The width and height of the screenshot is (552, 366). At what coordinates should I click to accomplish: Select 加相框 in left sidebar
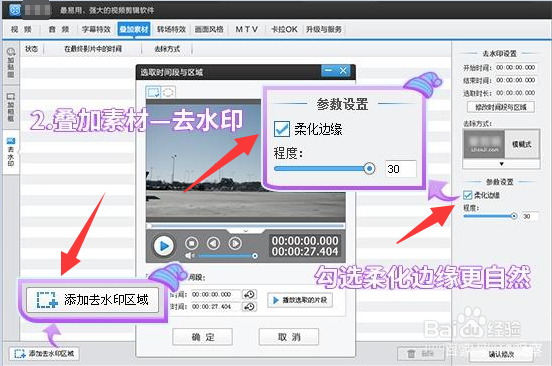point(11,107)
